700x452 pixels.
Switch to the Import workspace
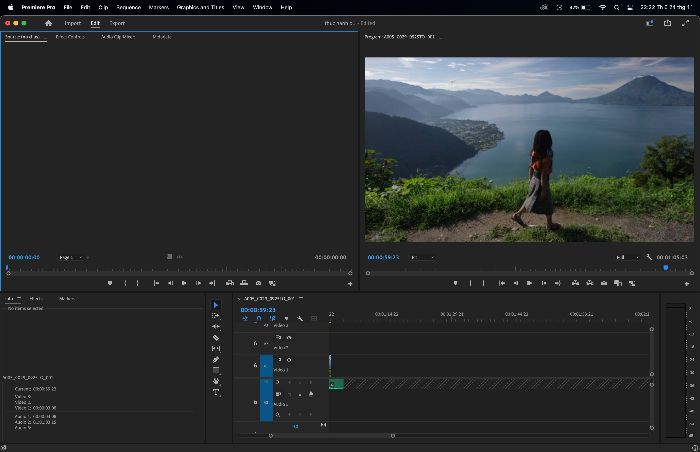tap(72, 23)
